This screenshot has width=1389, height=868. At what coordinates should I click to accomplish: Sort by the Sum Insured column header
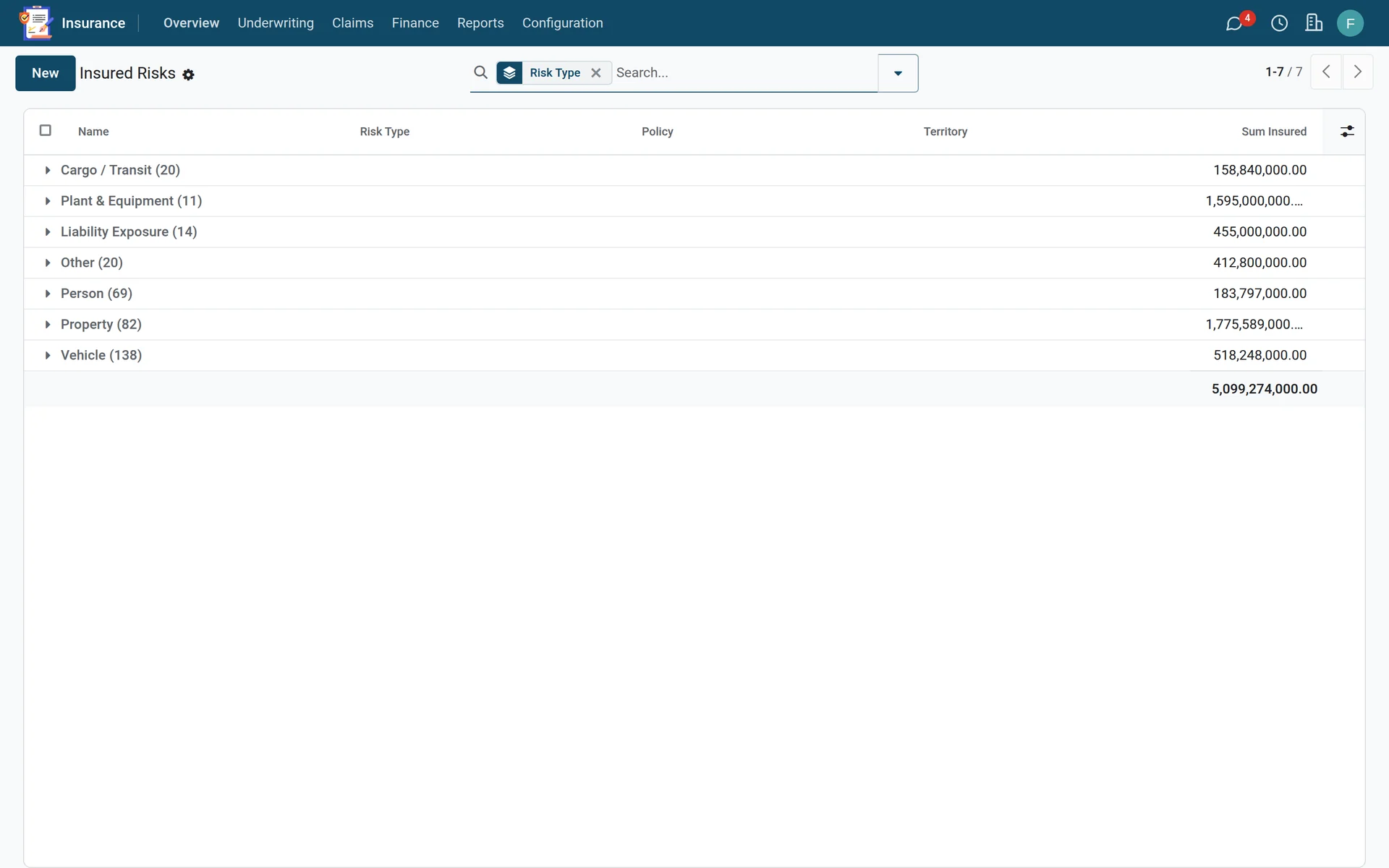pos(1274,132)
